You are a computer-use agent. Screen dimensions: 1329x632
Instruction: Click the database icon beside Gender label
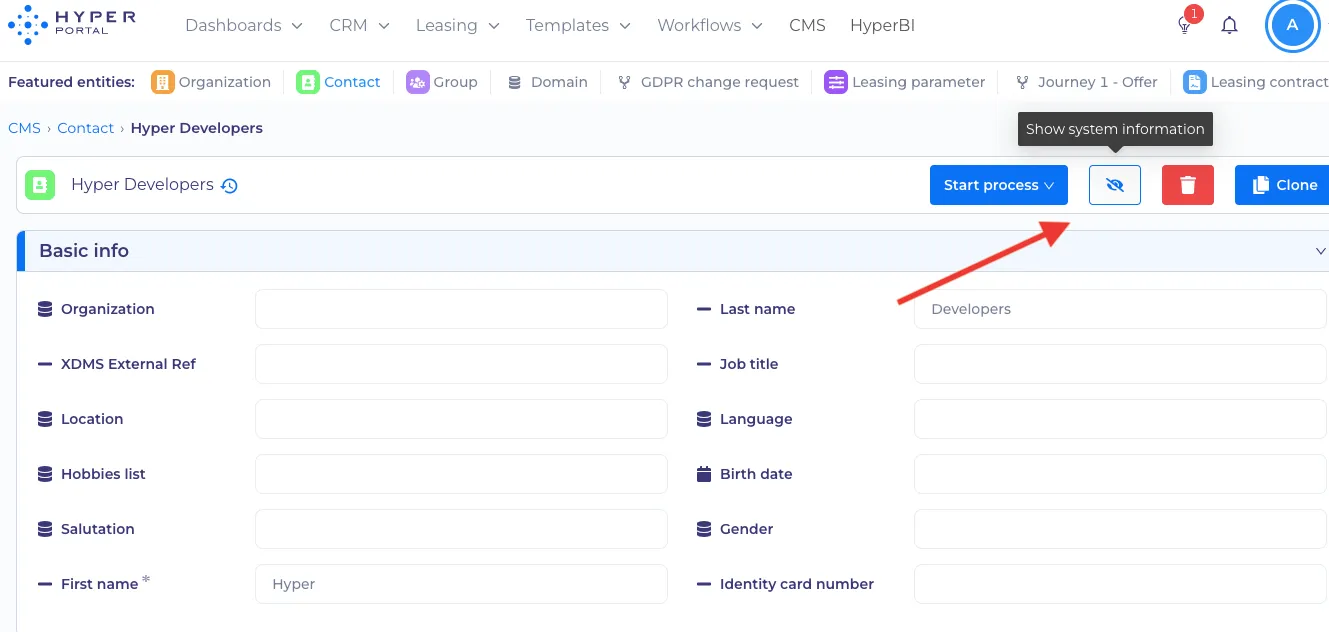point(704,529)
